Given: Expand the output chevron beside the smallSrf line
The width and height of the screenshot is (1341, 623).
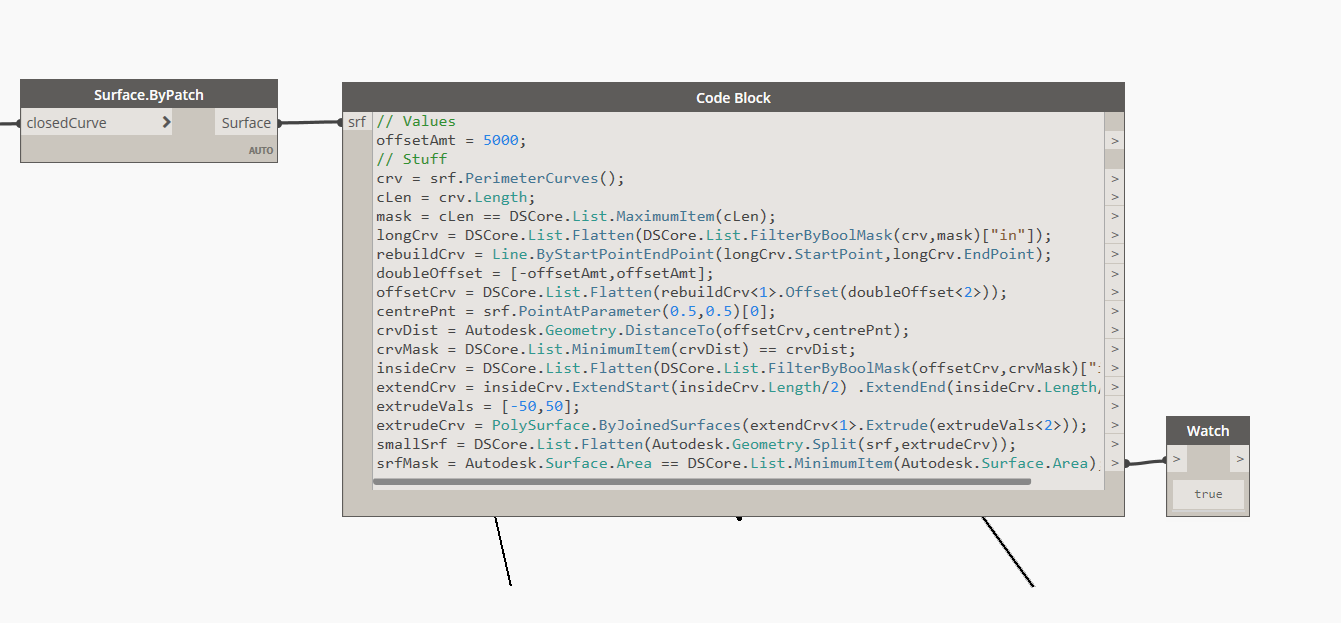Looking at the screenshot, I should [1114, 443].
